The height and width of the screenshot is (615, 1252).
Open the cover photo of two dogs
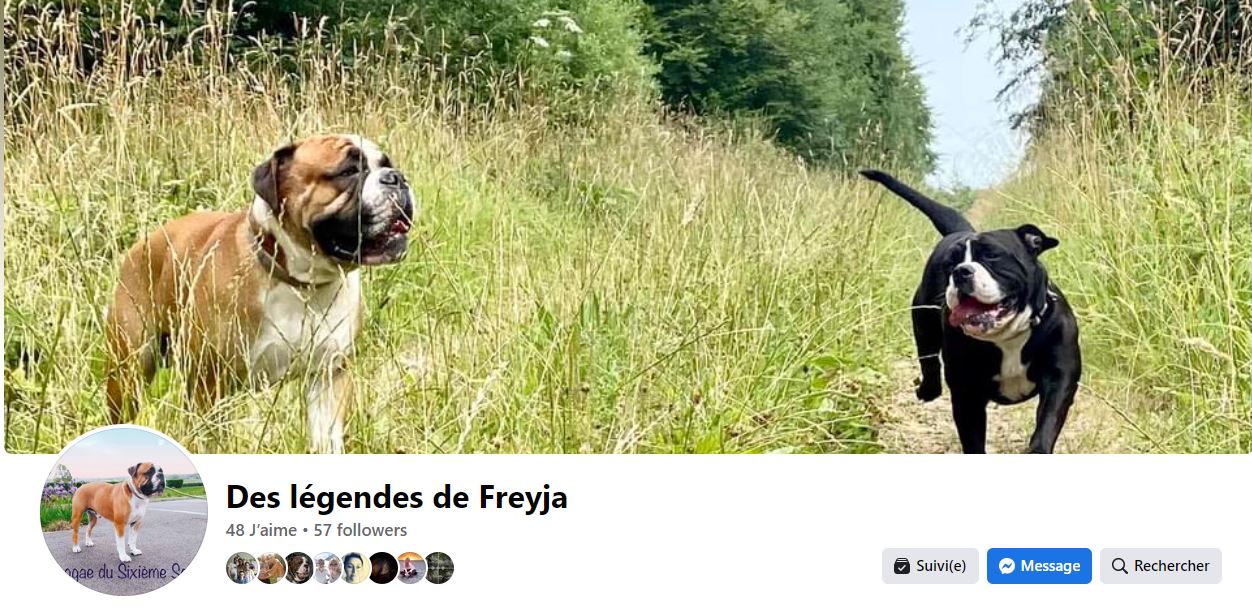coord(626,227)
